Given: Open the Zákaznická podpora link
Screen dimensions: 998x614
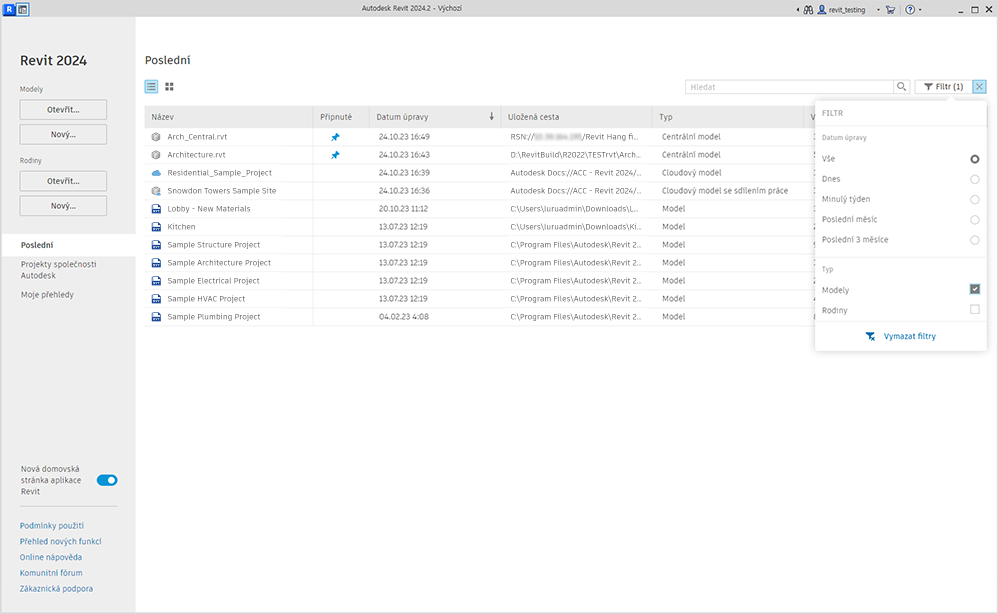Looking at the screenshot, I should point(56,589).
